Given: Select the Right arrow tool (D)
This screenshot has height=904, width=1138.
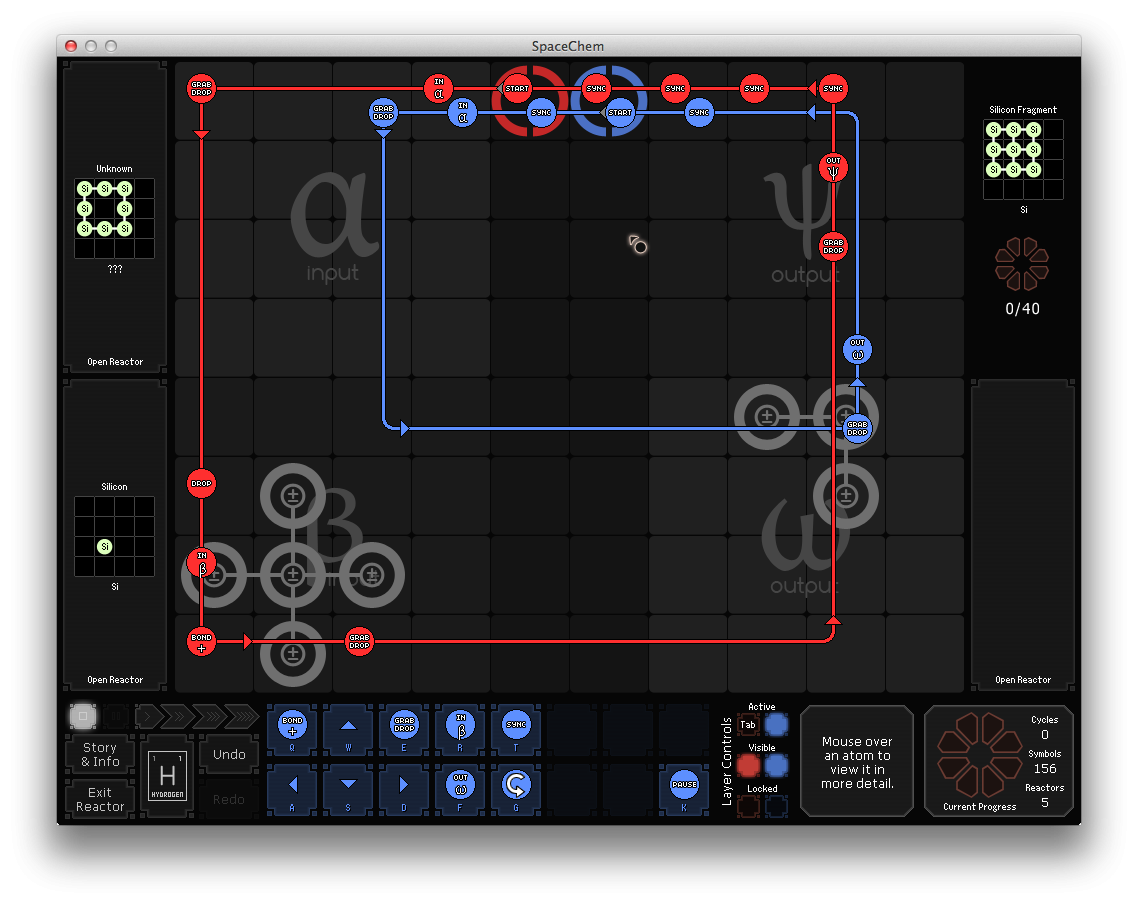Looking at the screenshot, I should click(x=404, y=789).
